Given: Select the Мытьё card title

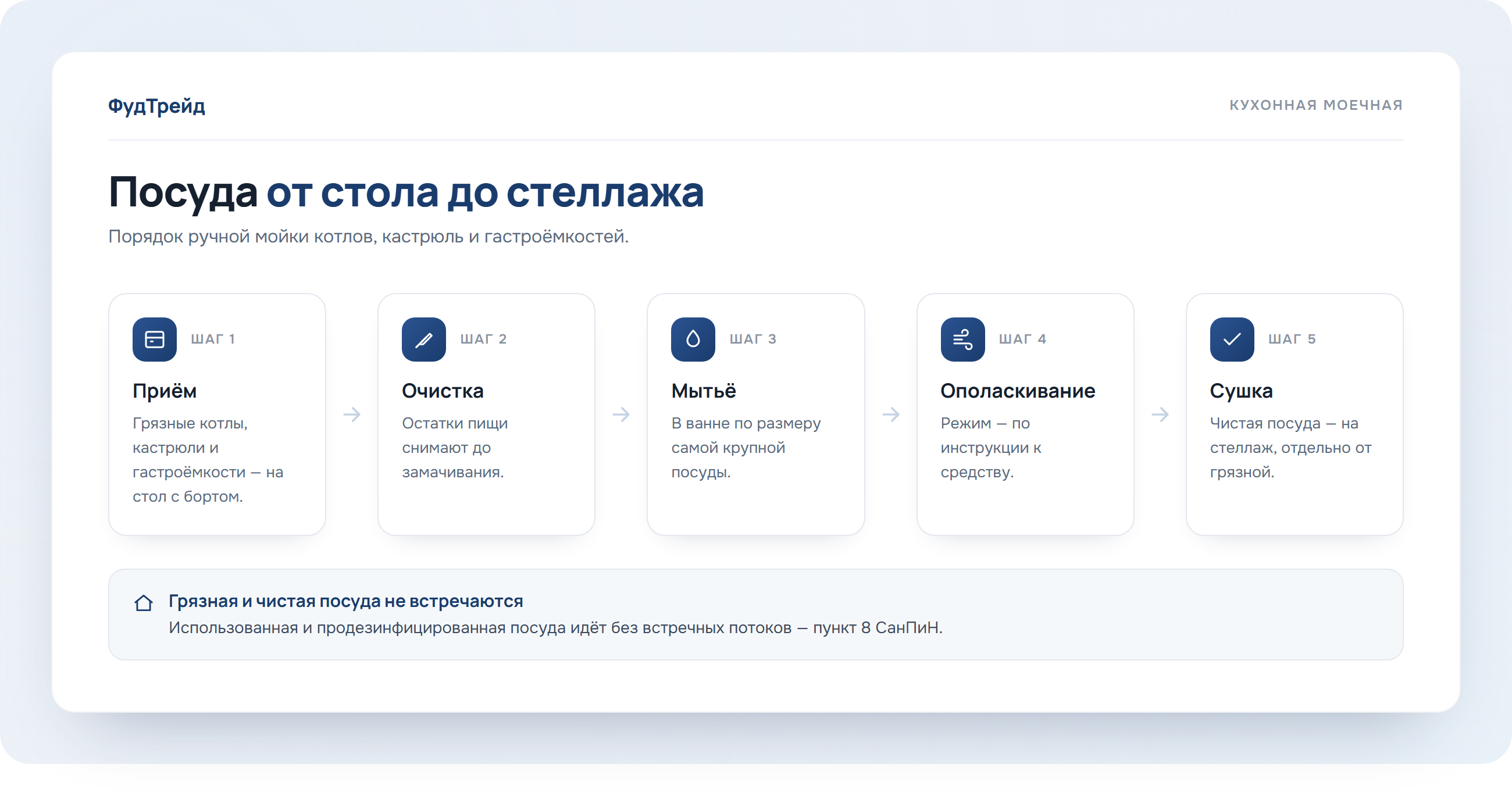Looking at the screenshot, I should click(x=704, y=391).
